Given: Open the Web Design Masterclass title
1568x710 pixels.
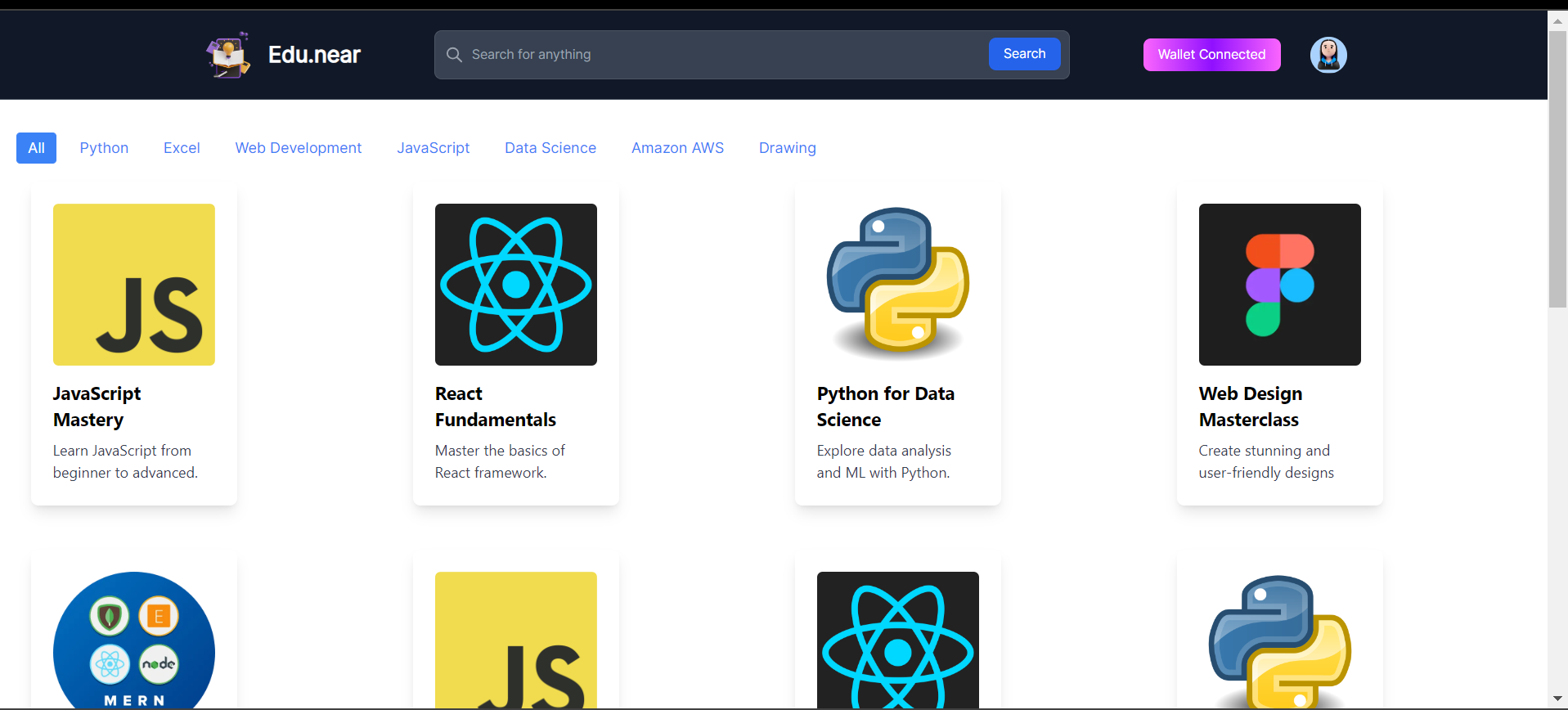Looking at the screenshot, I should click(x=1251, y=407).
